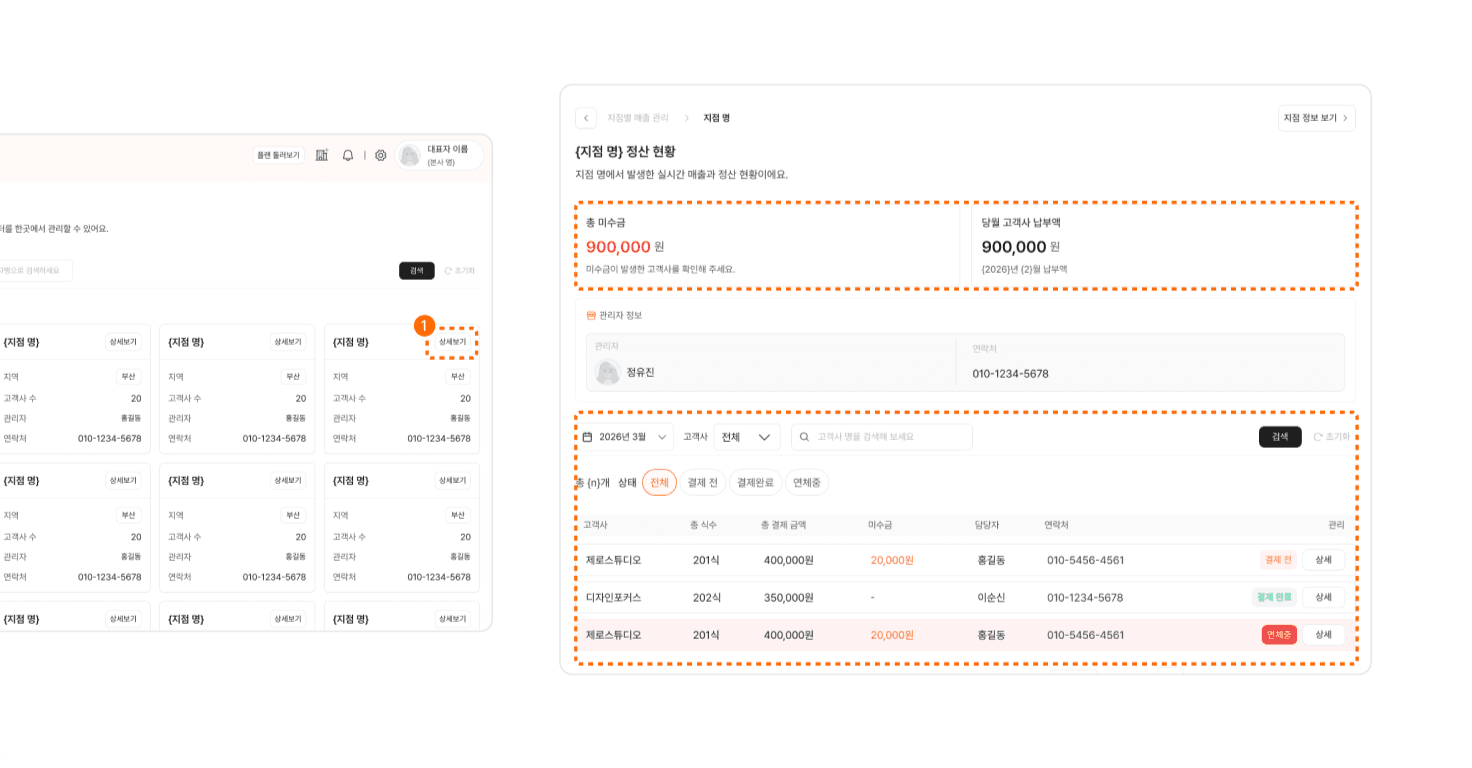The width and height of the screenshot is (1472, 768).
Task: Click 검색 in the branch list panel
Action: point(417,270)
